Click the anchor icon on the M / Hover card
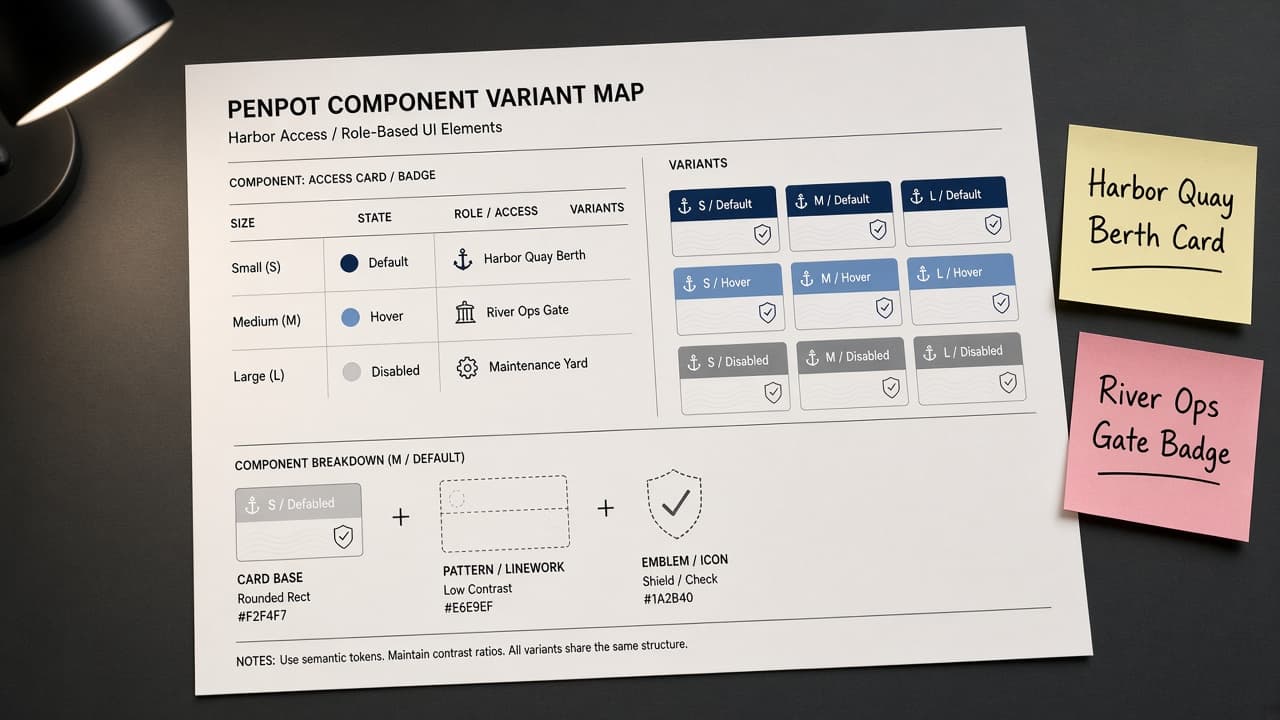 click(807, 279)
